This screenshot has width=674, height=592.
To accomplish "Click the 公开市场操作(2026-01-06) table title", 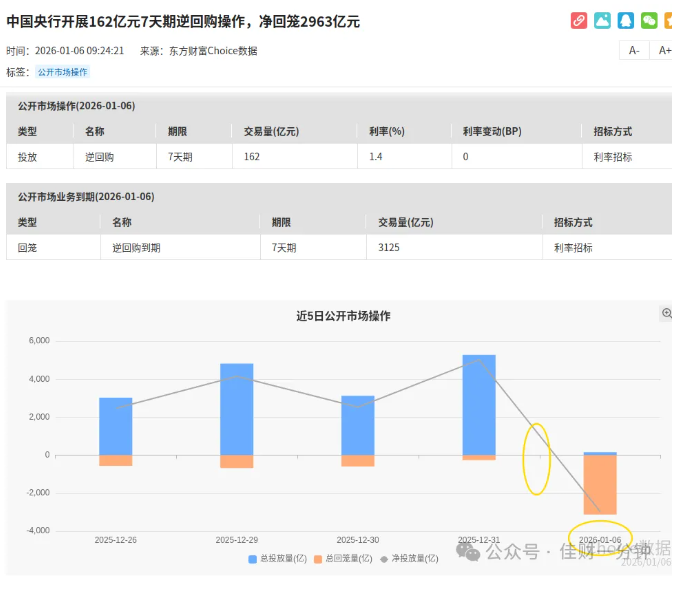I will (76, 106).
